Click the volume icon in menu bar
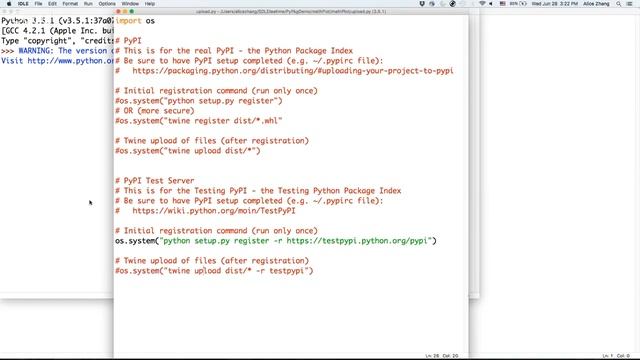This screenshot has height=360, width=640. [x=491, y=4]
